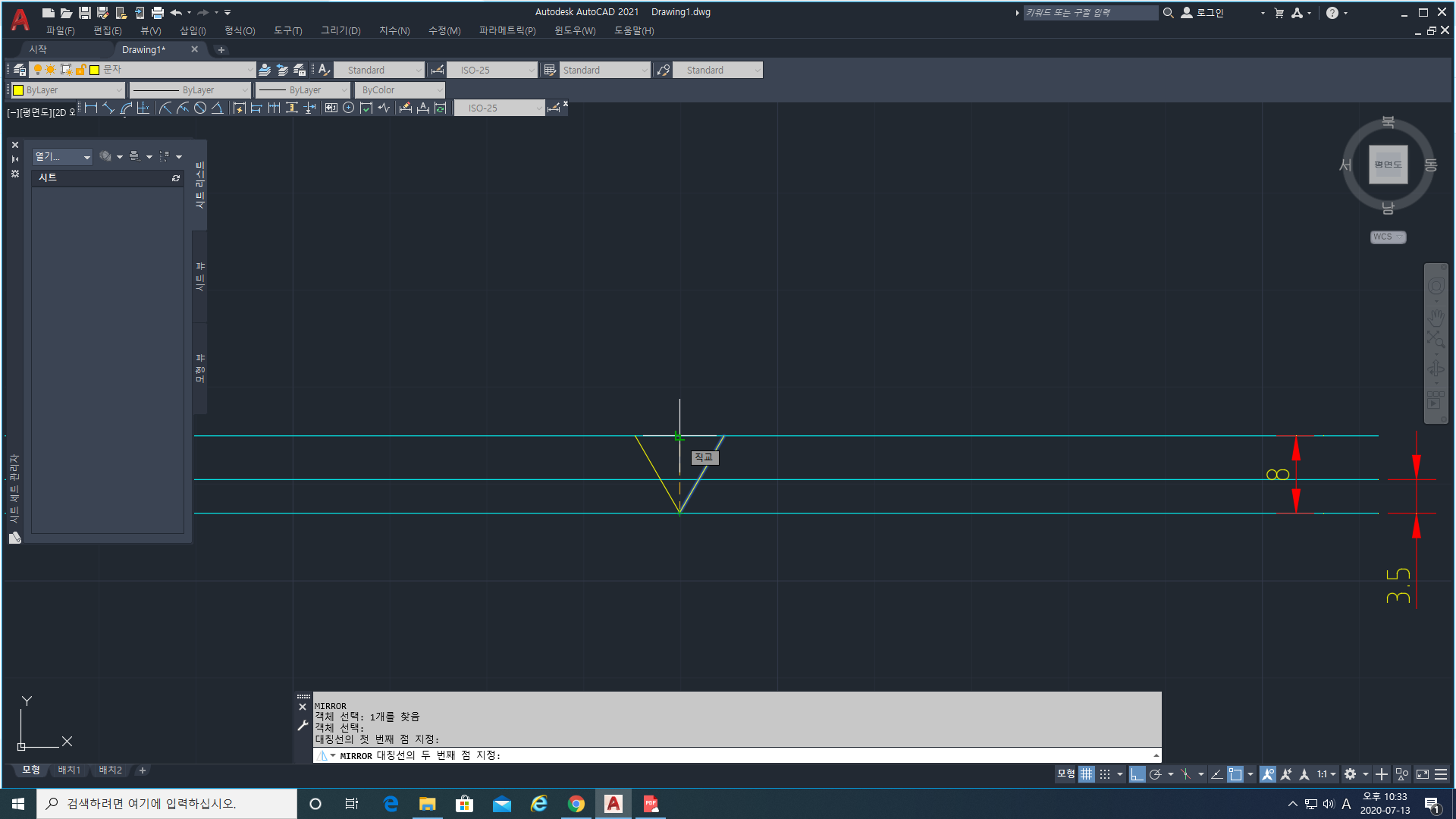
Task: Open Layer Properties manager icon
Action: [20, 70]
